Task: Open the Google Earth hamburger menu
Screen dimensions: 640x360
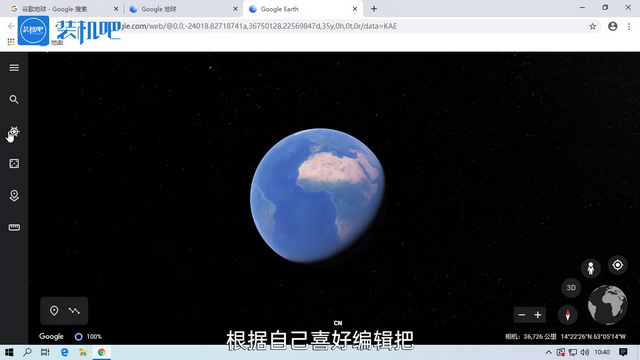Action: click(14, 68)
